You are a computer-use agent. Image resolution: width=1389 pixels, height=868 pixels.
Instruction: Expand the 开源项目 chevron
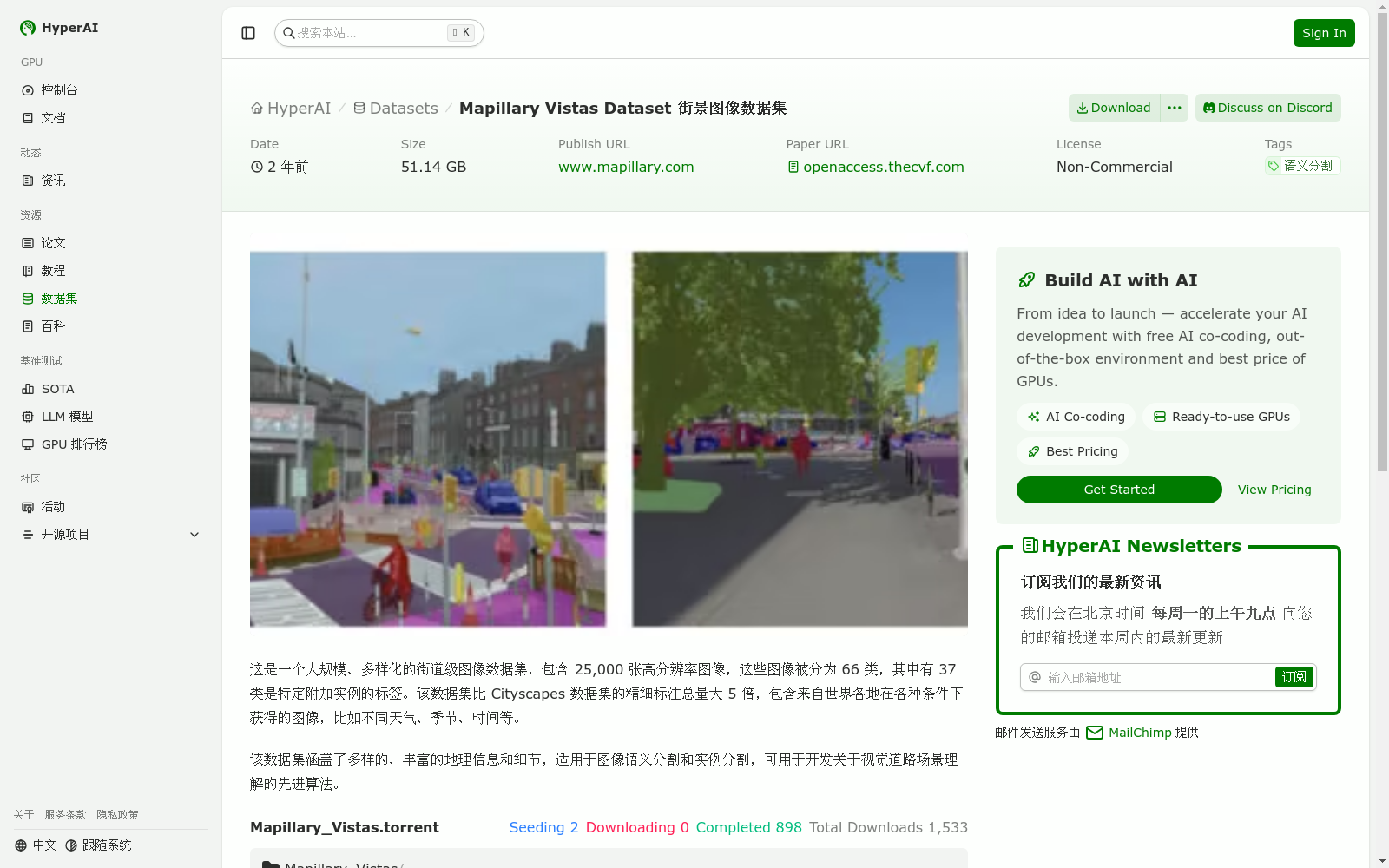[x=194, y=535]
